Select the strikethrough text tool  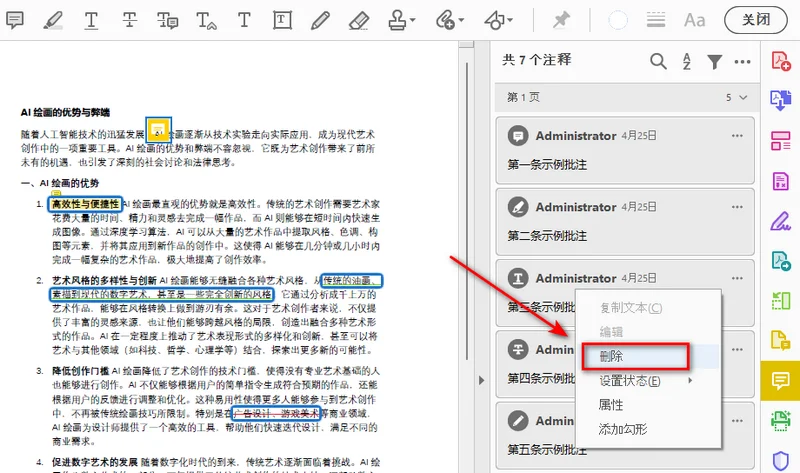tap(130, 20)
